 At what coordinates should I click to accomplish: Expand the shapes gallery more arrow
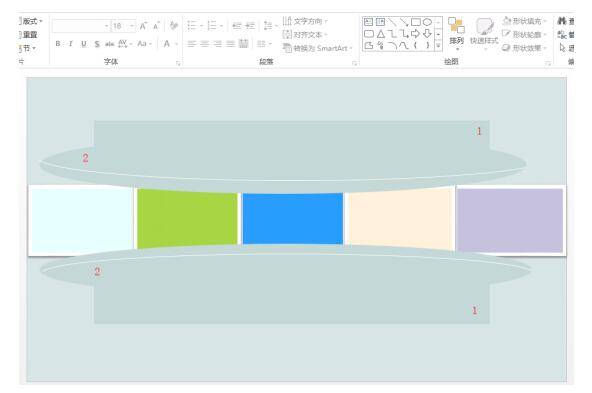point(438,46)
